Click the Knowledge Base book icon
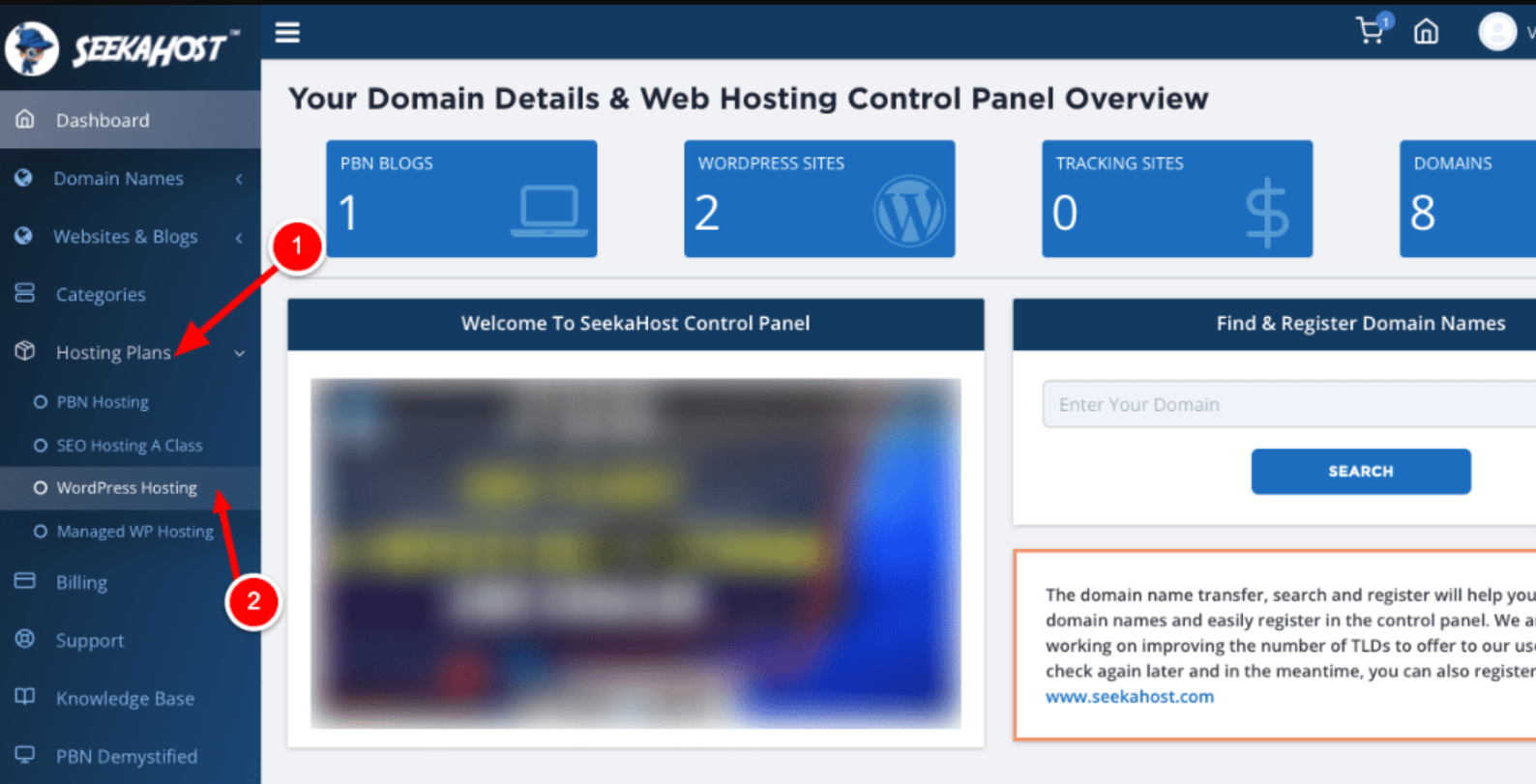Screen dimensions: 1536x784 pos(25,697)
